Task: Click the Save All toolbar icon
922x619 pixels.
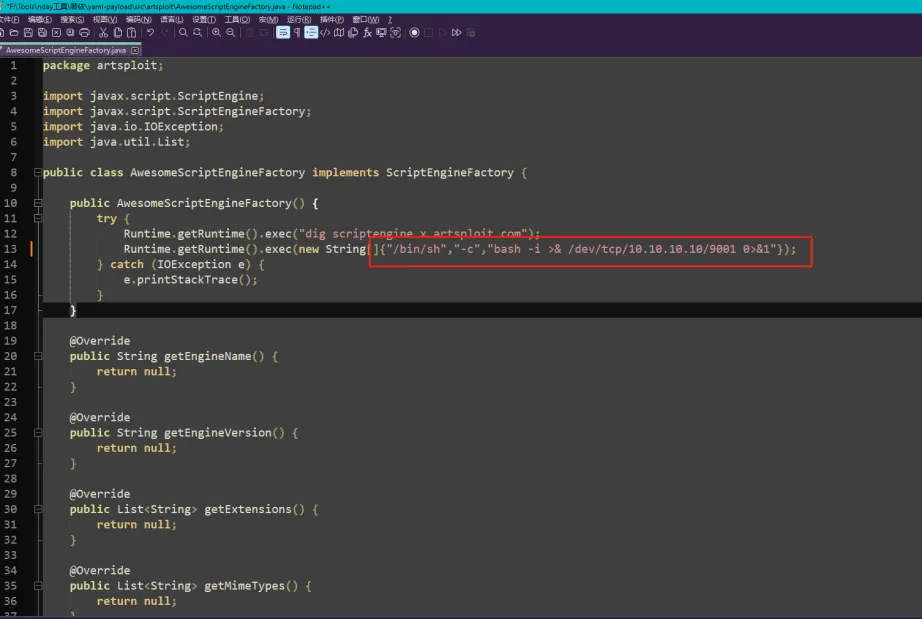Action: coord(42,33)
